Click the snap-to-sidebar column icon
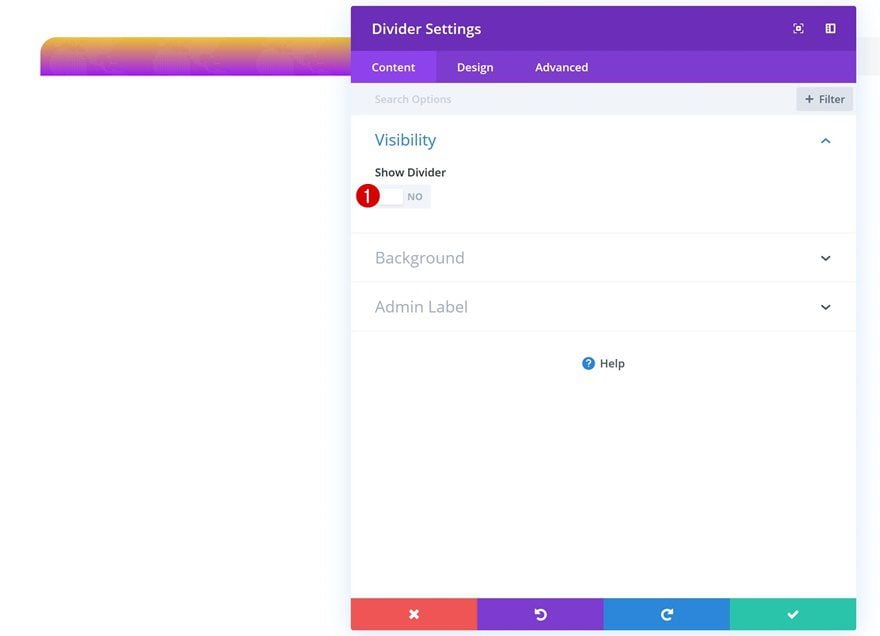This screenshot has height=636, width=880. coord(830,29)
